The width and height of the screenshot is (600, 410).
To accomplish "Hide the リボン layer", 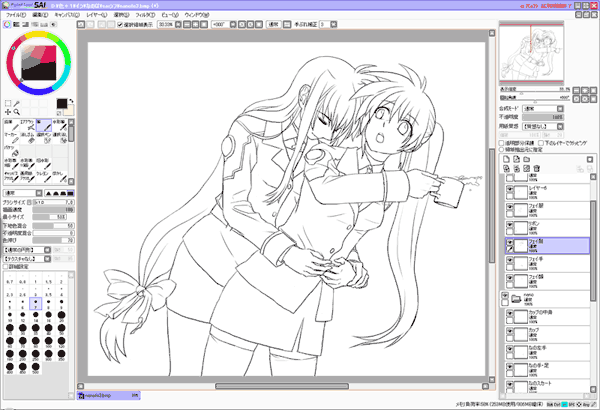I will tap(509, 225).
